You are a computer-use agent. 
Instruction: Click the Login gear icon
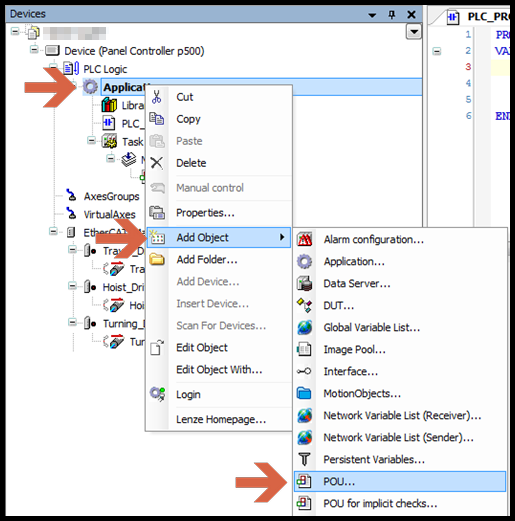pos(157,394)
